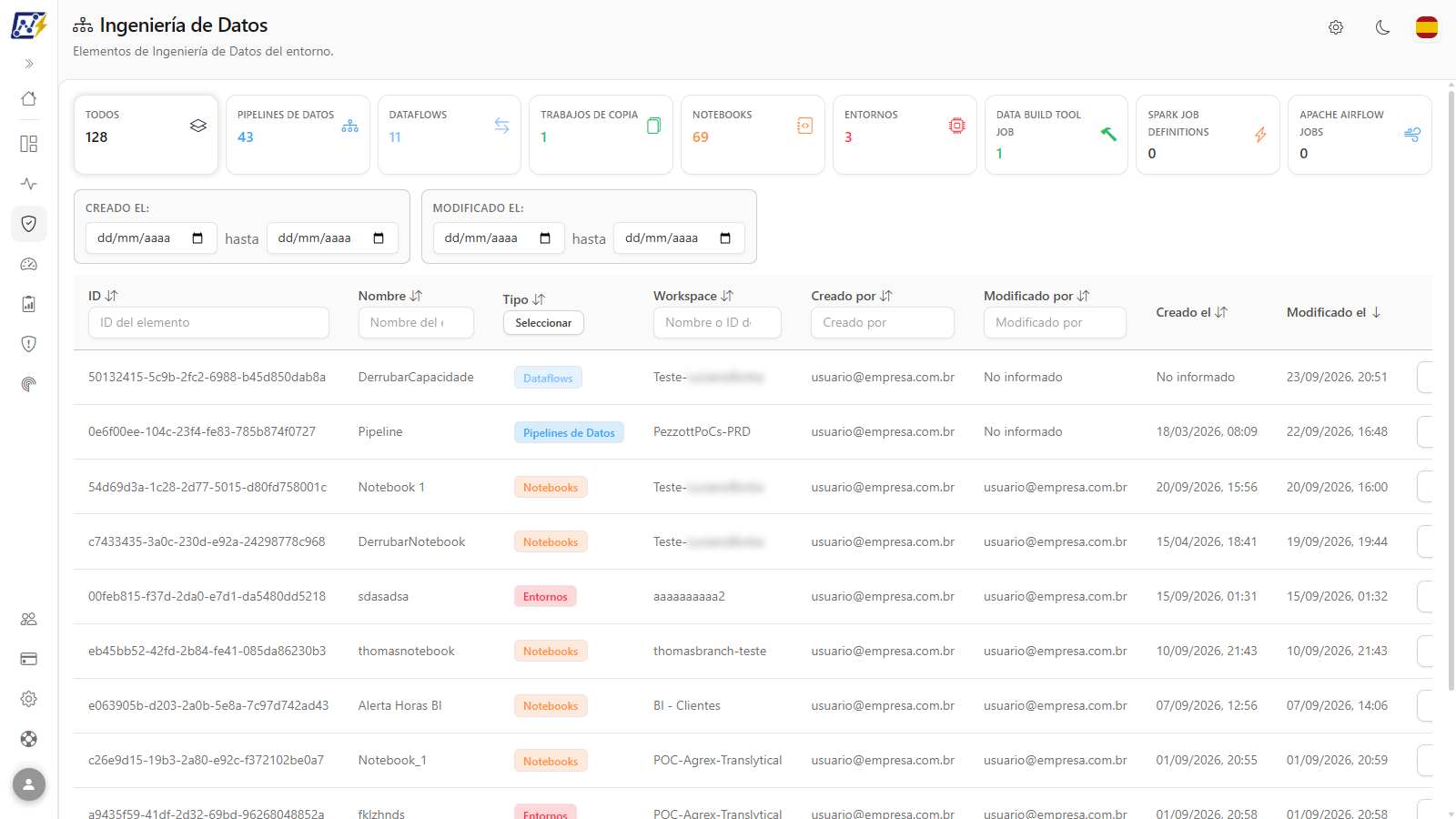Screen dimensions: 1456x819
Task: Open the dashboard layout sidebar icon
Action: point(29,144)
